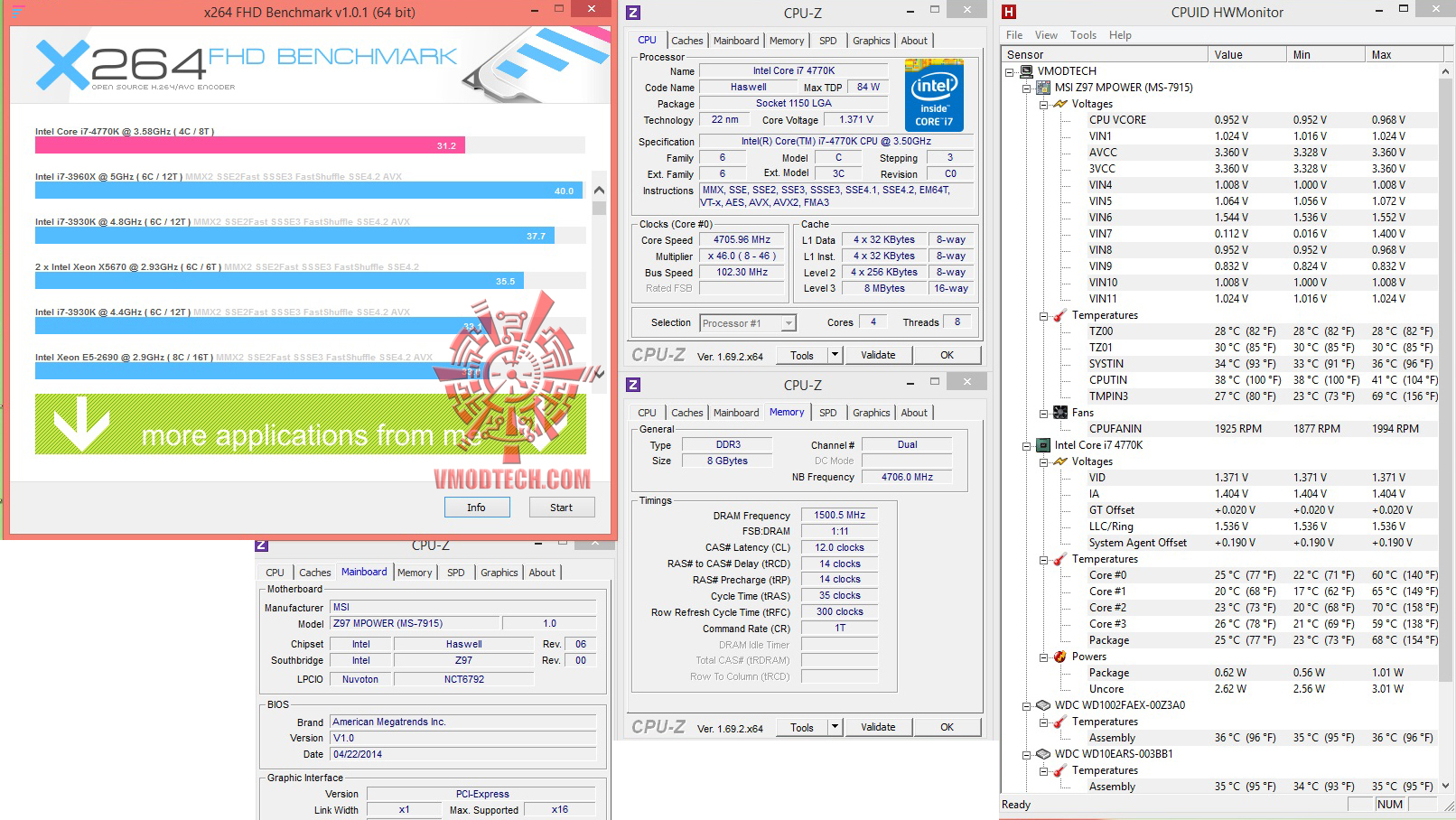Click the MSI Z97 MPOWER motherboard icon
Viewport: 1456px width, 820px height.
tap(1043, 88)
